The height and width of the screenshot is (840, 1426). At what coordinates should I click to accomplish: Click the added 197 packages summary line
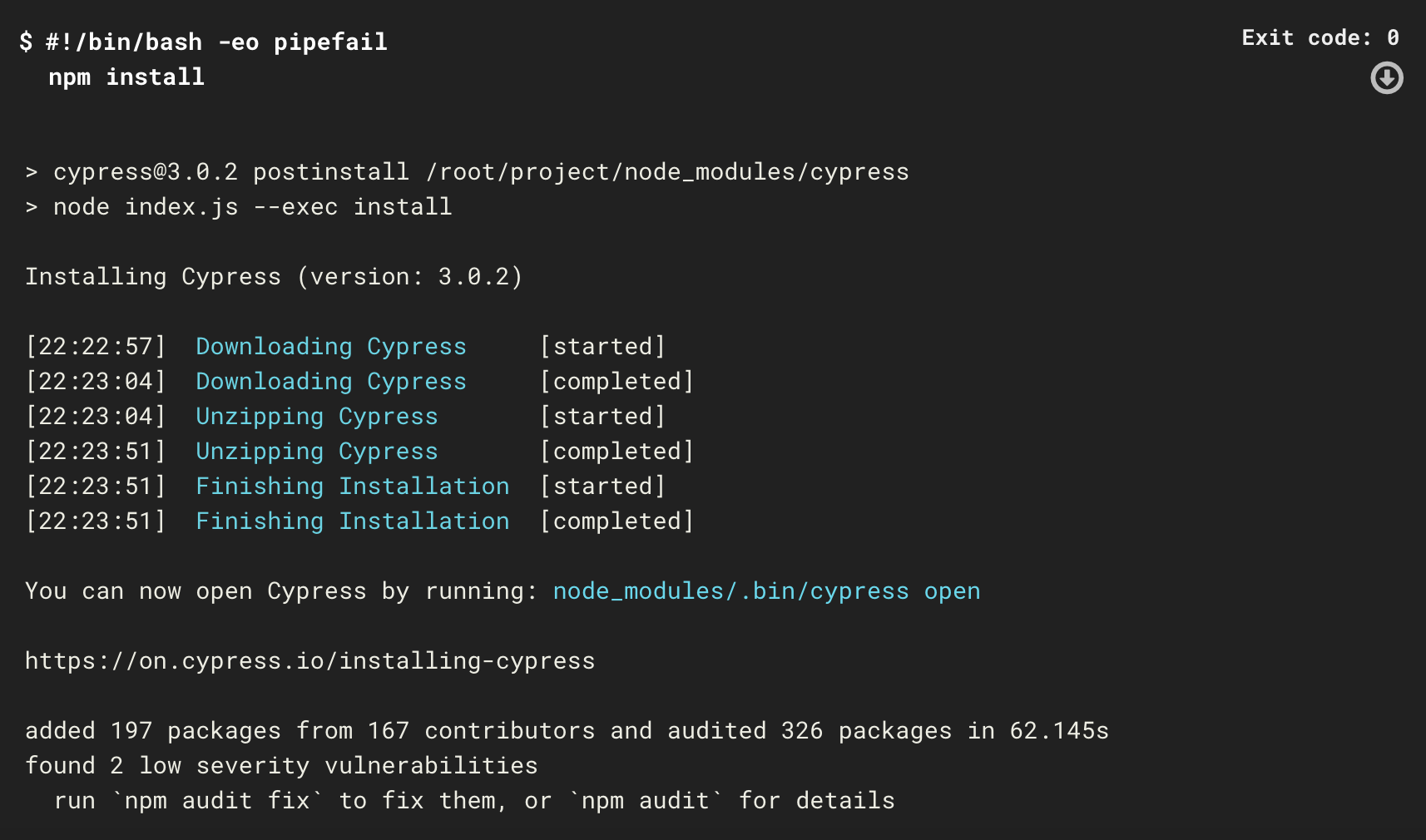(567, 730)
